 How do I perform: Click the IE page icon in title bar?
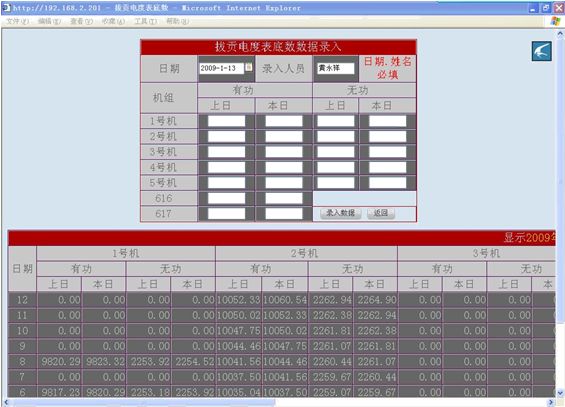coord(6,7)
